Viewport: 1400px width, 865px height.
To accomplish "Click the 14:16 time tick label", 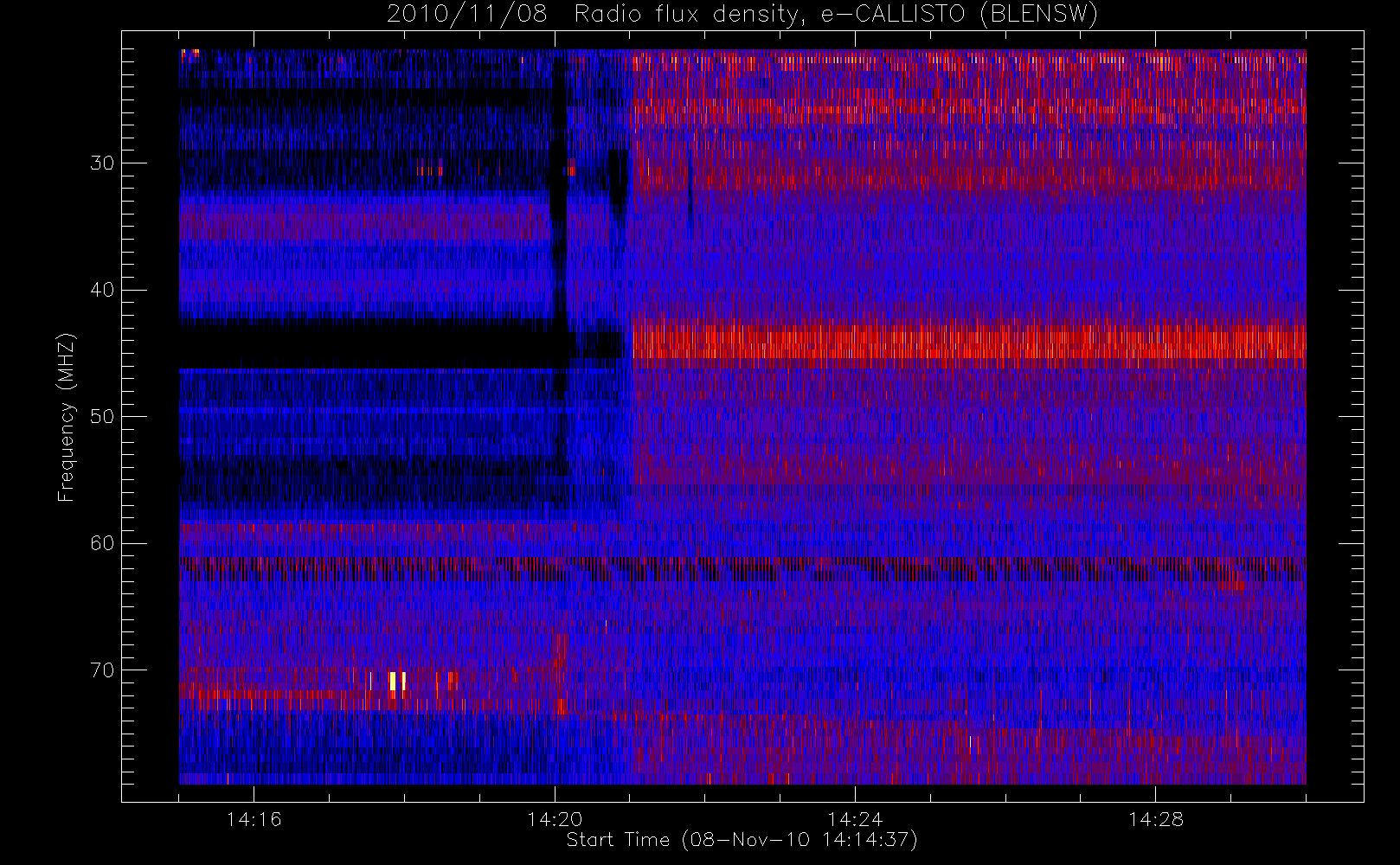I will tap(254, 819).
